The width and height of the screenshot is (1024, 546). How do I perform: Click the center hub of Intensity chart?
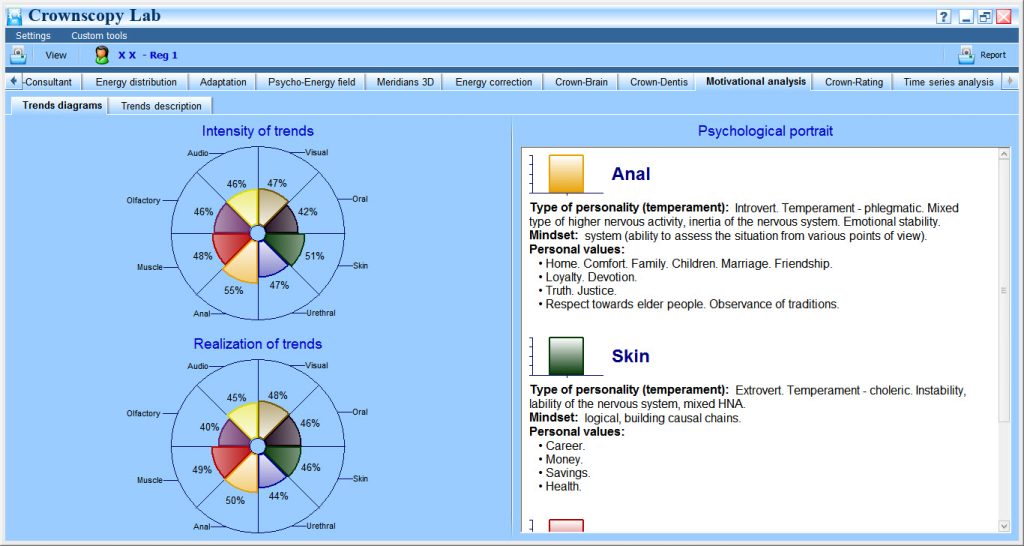coord(258,233)
